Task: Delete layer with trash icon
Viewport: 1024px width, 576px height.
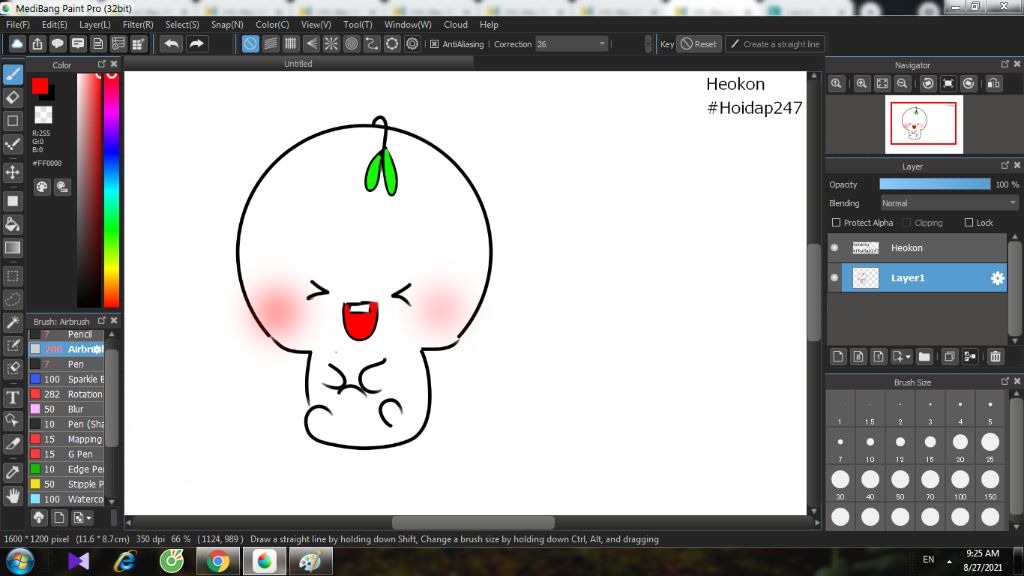Action: coord(995,357)
